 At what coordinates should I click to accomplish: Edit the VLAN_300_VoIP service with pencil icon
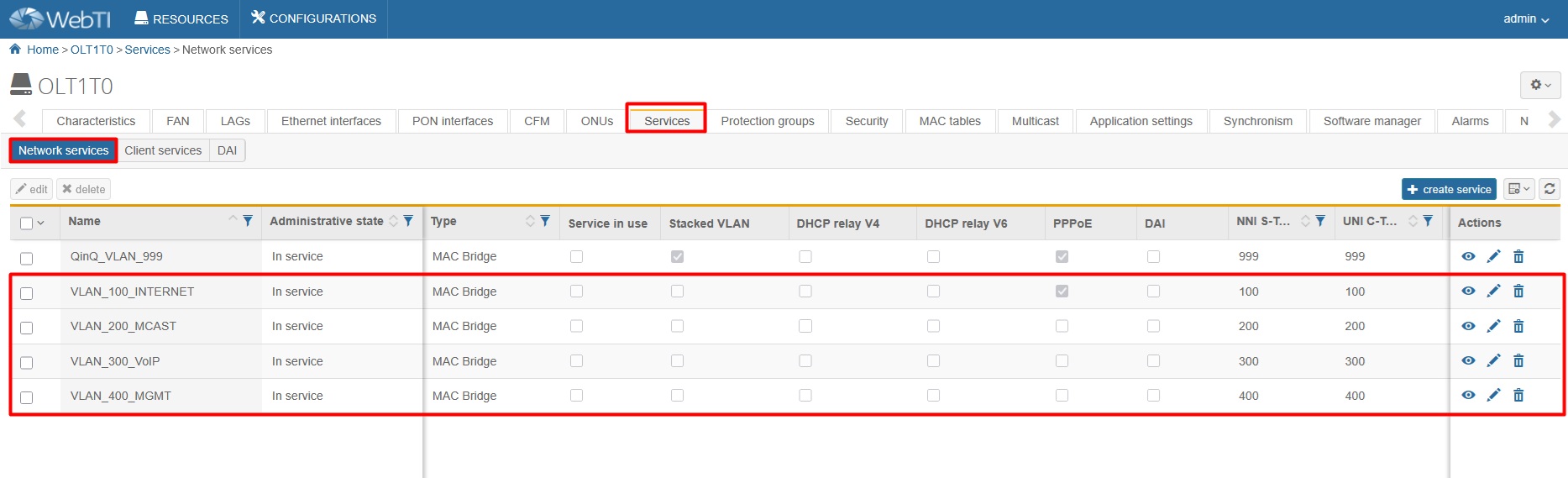click(x=1493, y=360)
